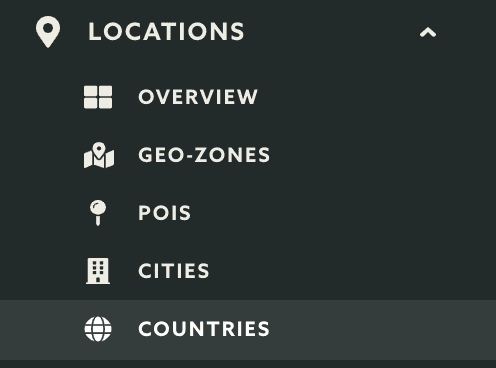Collapse the Locations section chevron
The height and width of the screenshot is (368, 496).
428,32
